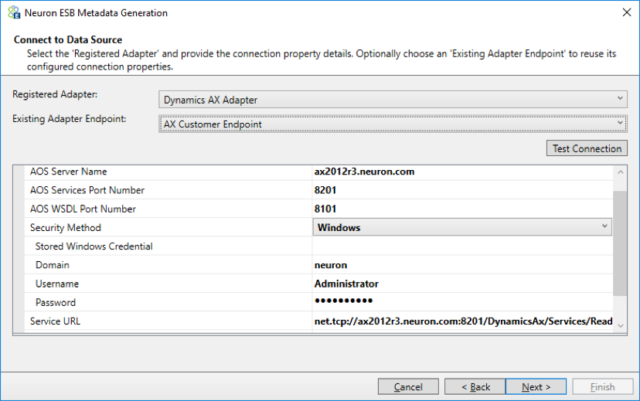Select the Service URL value field
The image size is (640, 401).
coord(462,321)
